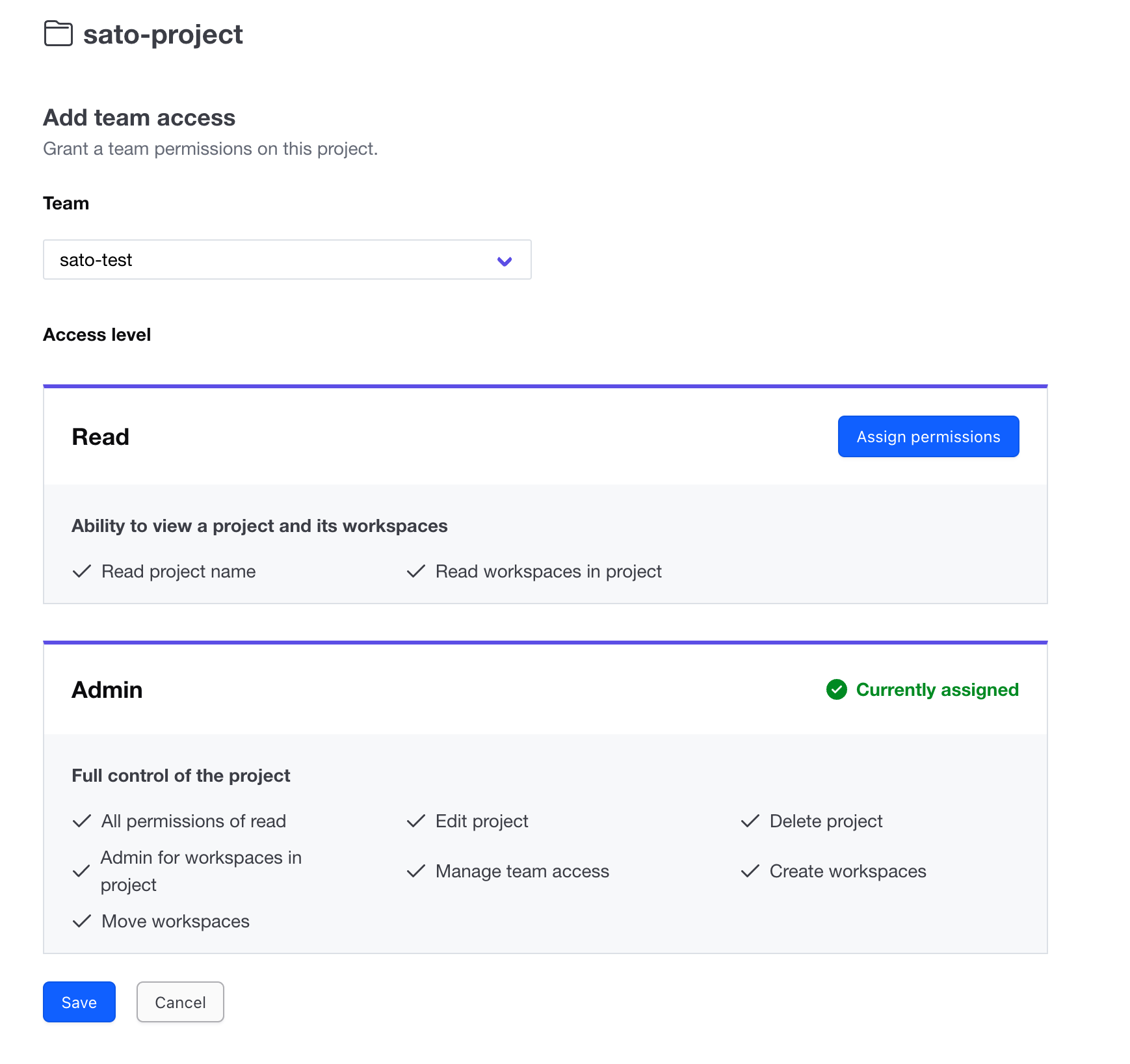
Task: Save the team access settings
Action: tap(79, 1002)
